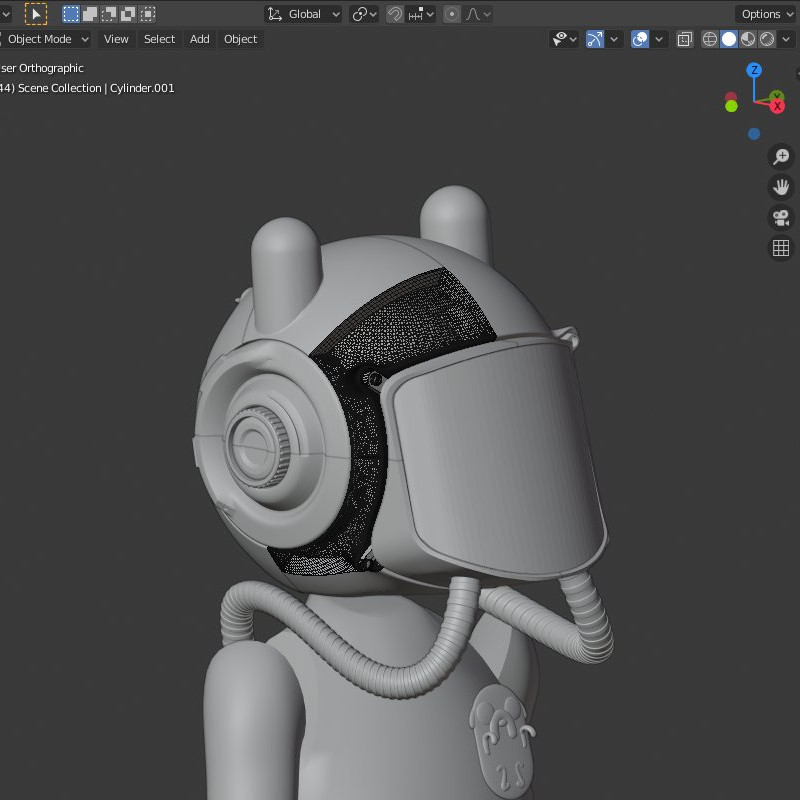Toggle X-Ray mode
800x800 pixels.
pyautogui.click(x=685, y=39)
